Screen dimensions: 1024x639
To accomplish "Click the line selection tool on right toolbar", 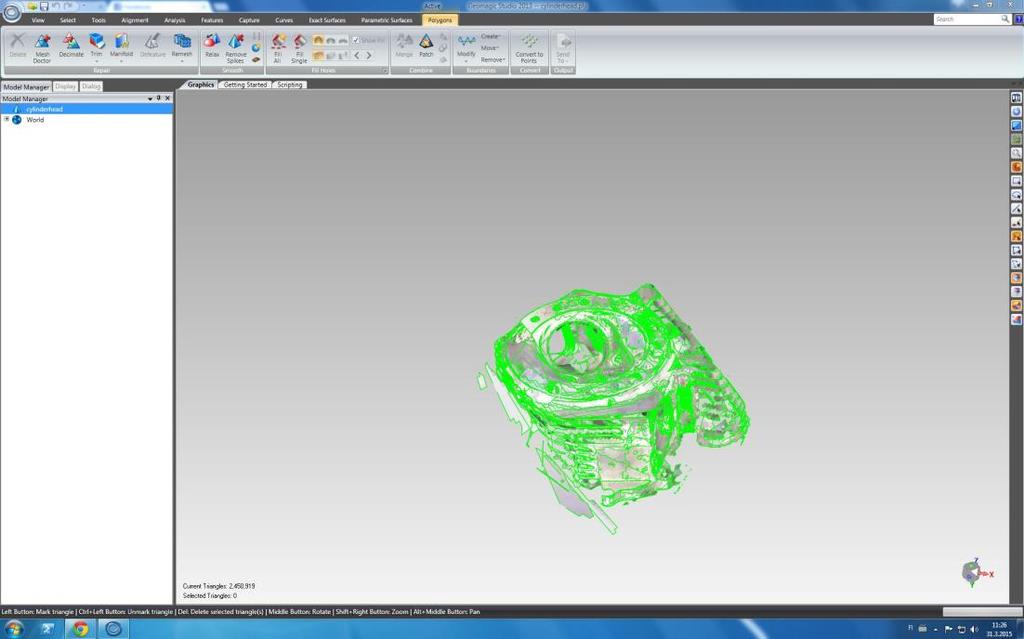I will pos(1016,208).
